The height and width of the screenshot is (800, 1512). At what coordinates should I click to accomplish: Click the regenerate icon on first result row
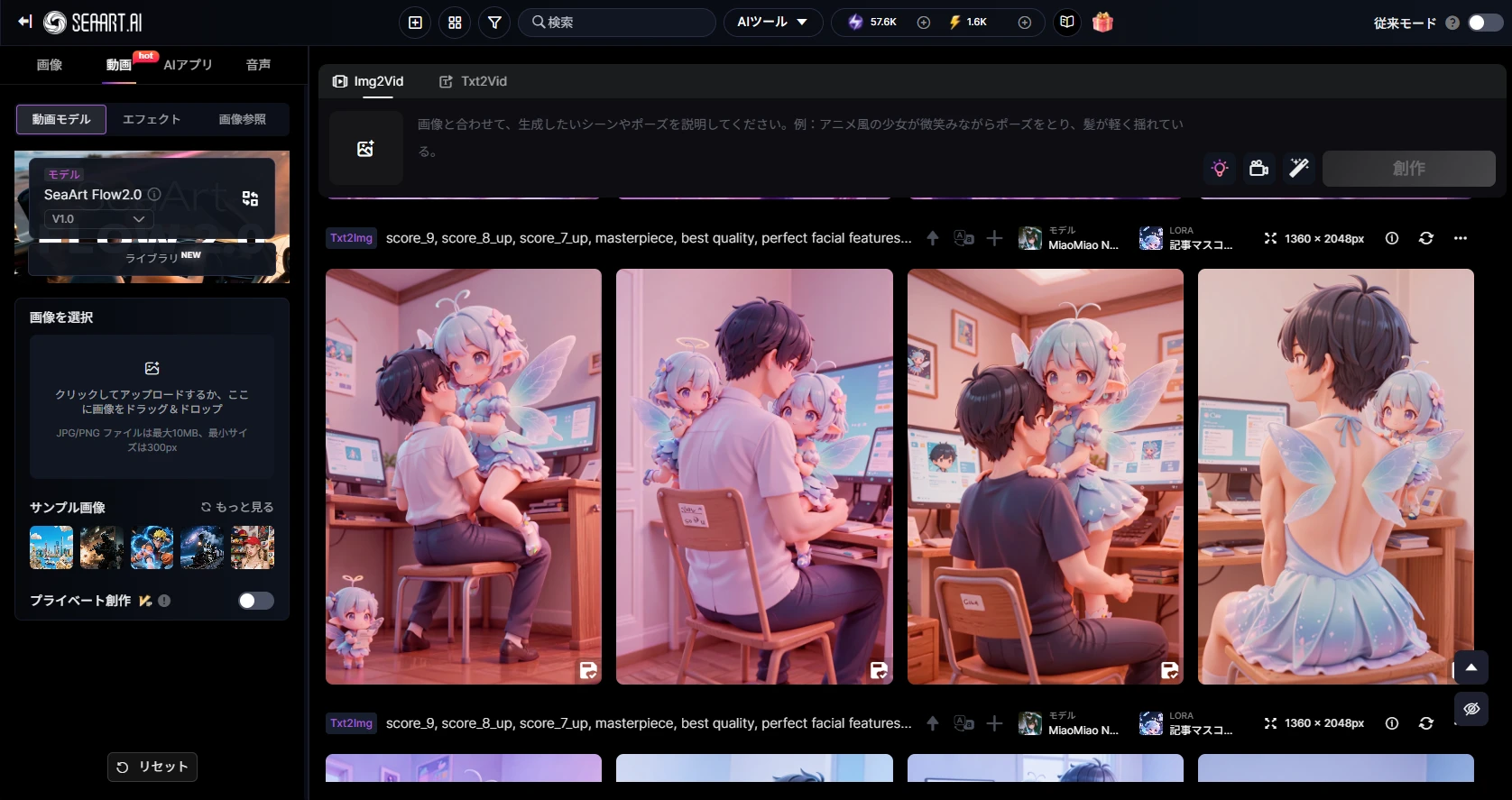[x=1425, y=238]
